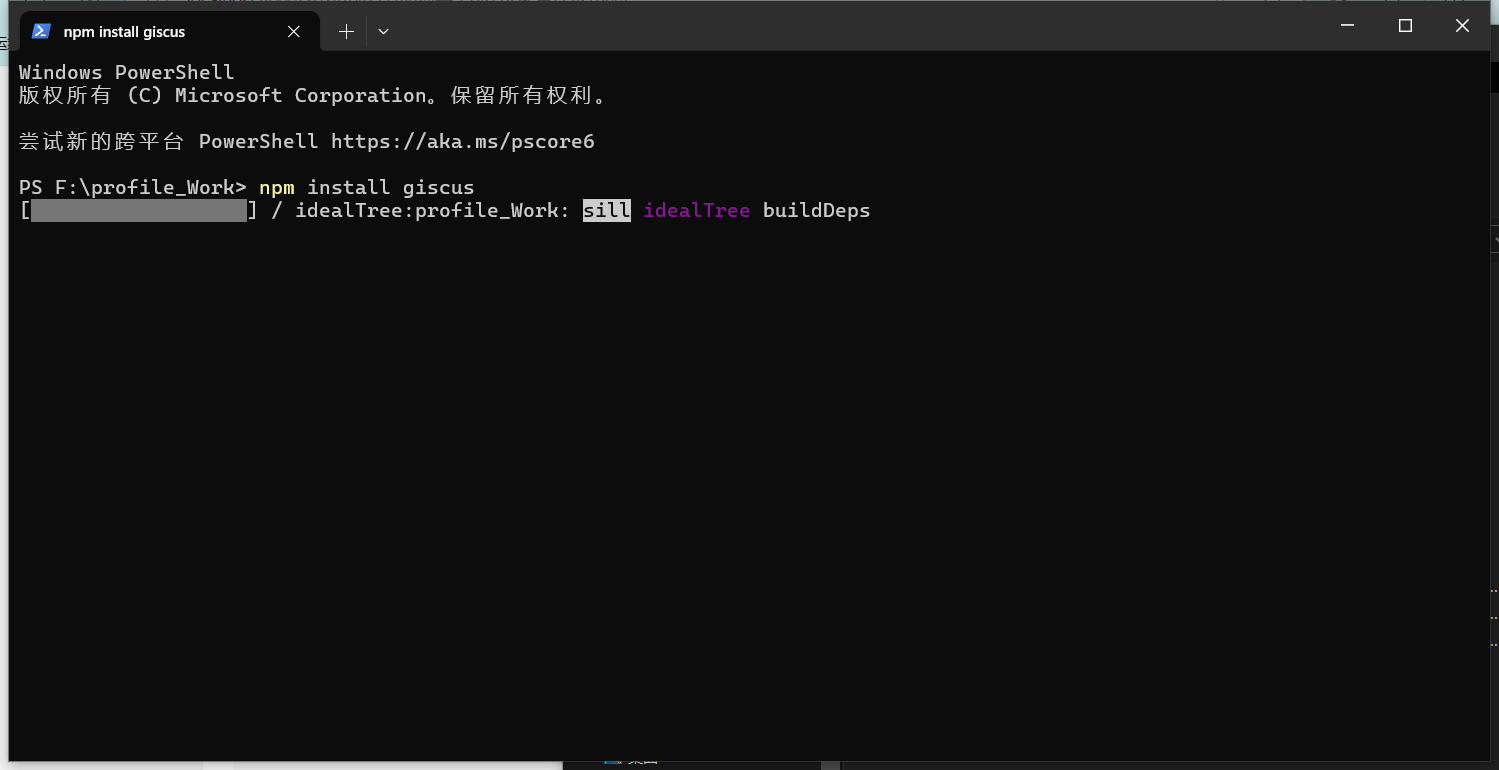Click the purple "idealTree" text
The height and width of the screenshot is (770, 1499).
tap(696, 210)
